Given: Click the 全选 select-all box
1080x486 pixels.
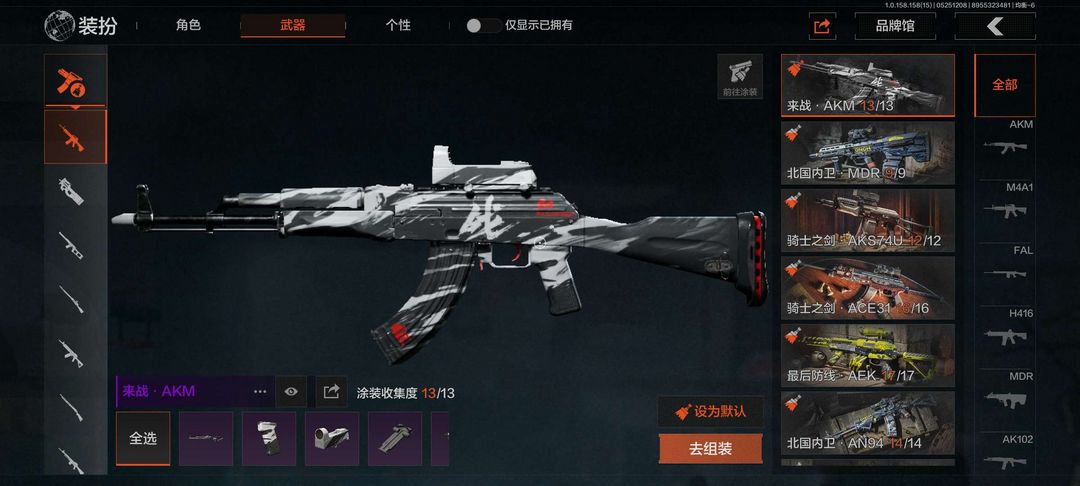Looking at the screenshot, I should [x=143, y=439].
